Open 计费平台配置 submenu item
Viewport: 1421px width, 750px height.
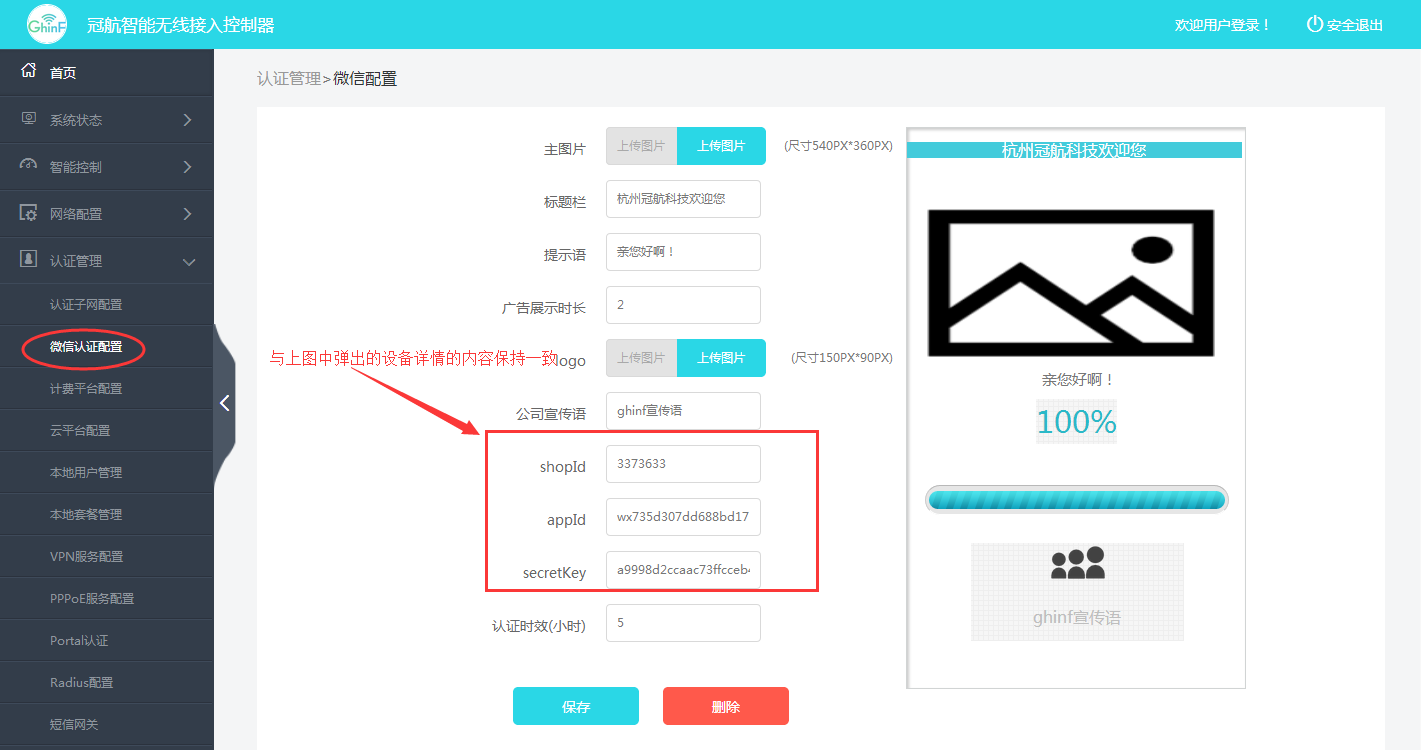tap(86, 388)
